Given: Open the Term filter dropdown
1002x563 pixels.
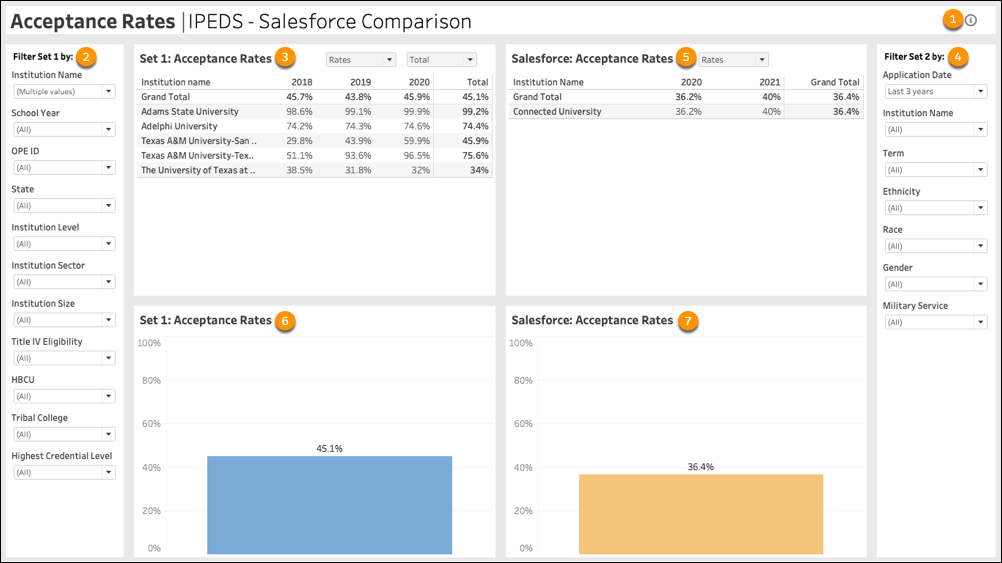Looking at the screenshot, I should pos(936,170).
